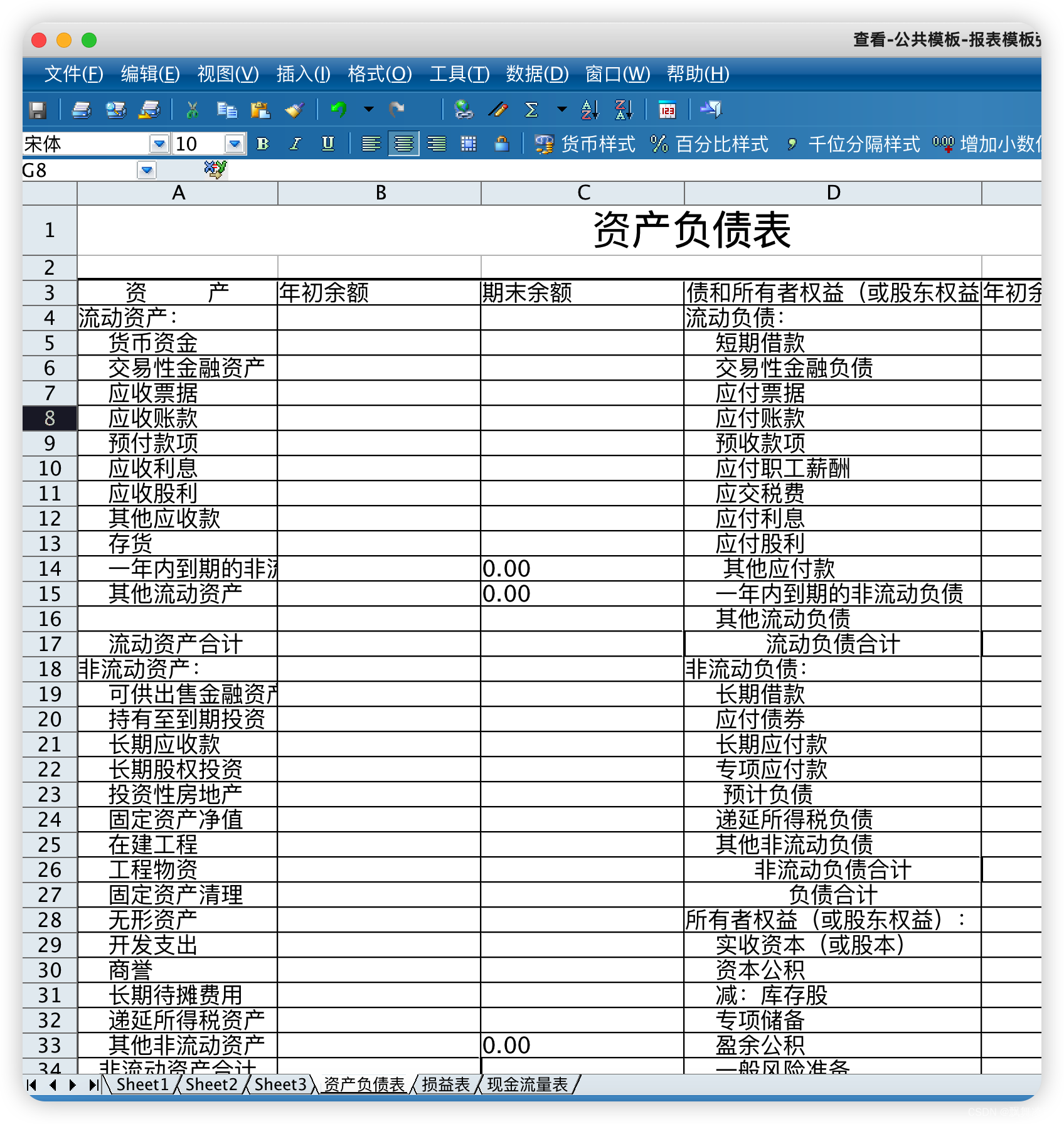Open Print Preview with magnifier printer icon
Screen dimensions: 1064x1124
pos(115,110)
